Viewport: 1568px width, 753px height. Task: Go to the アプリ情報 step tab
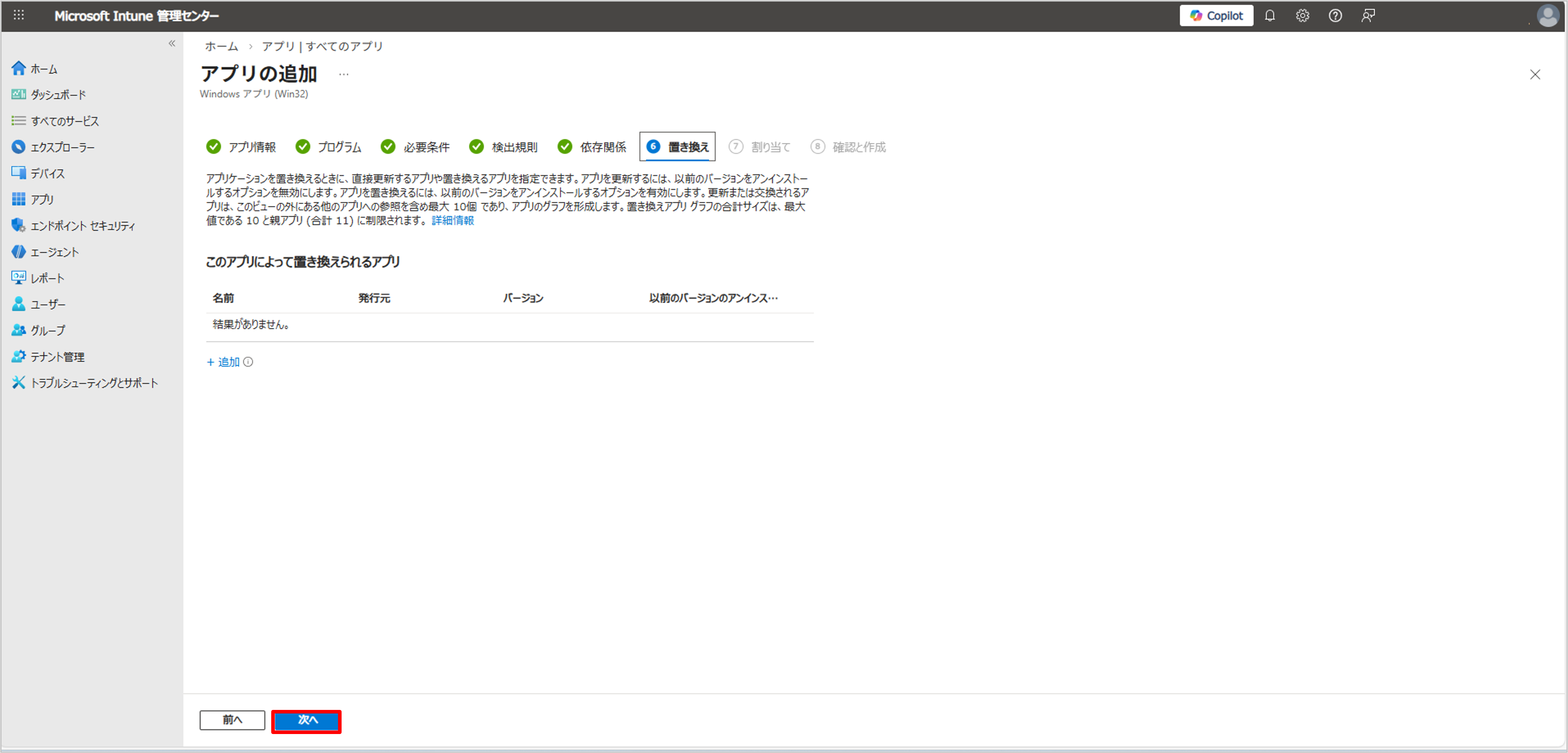(241, 147)
